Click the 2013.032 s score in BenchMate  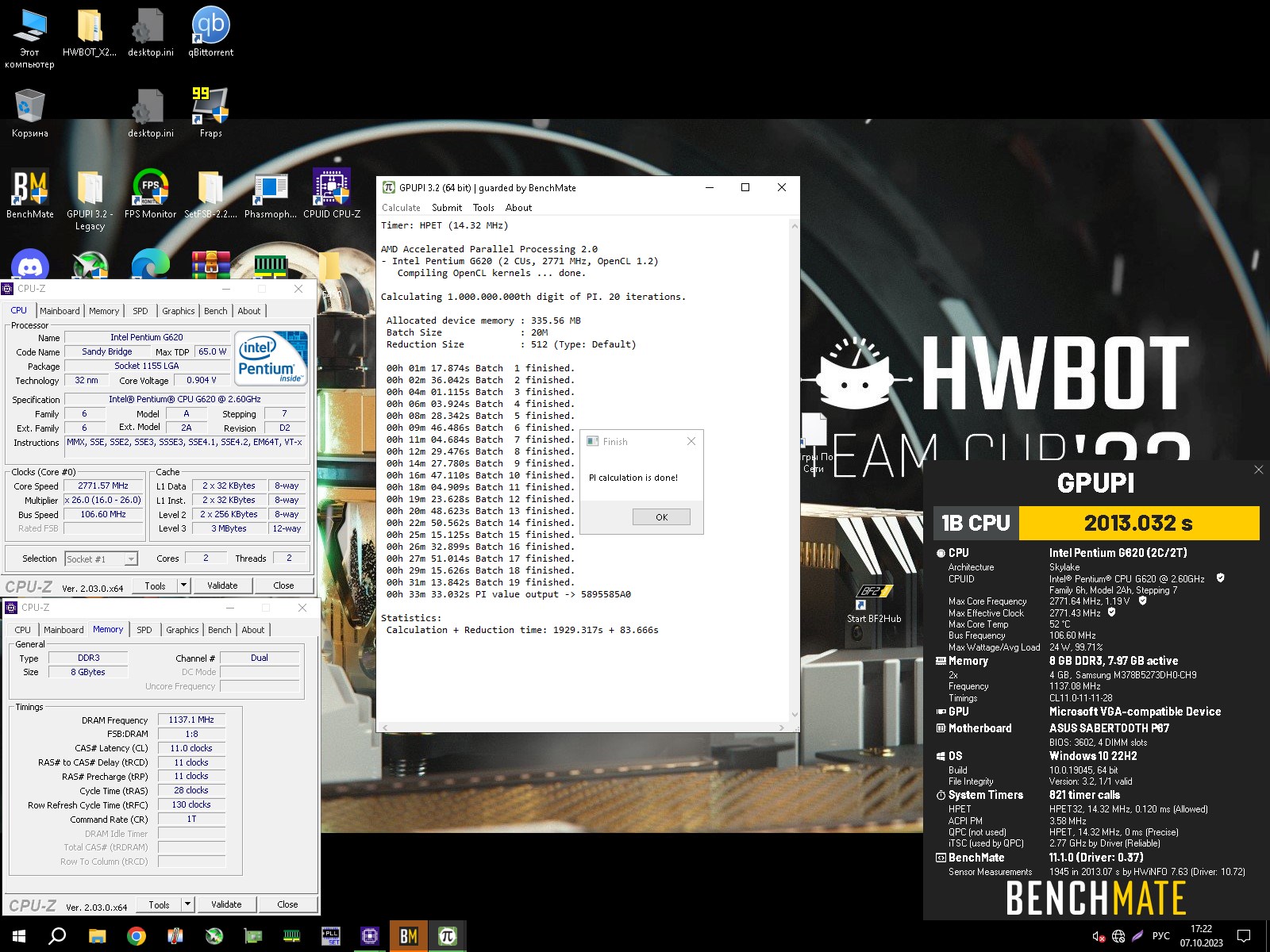click(x=1138, y=523)
